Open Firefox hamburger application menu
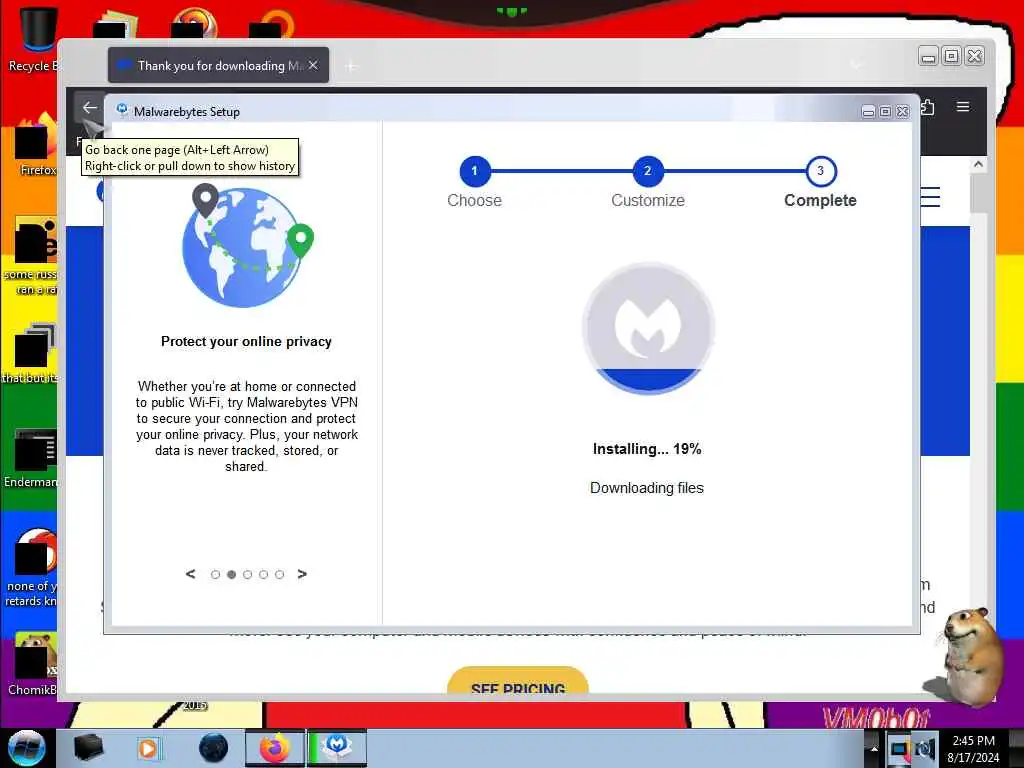The width and height of the screenshot is (1024, 768). 963,106
